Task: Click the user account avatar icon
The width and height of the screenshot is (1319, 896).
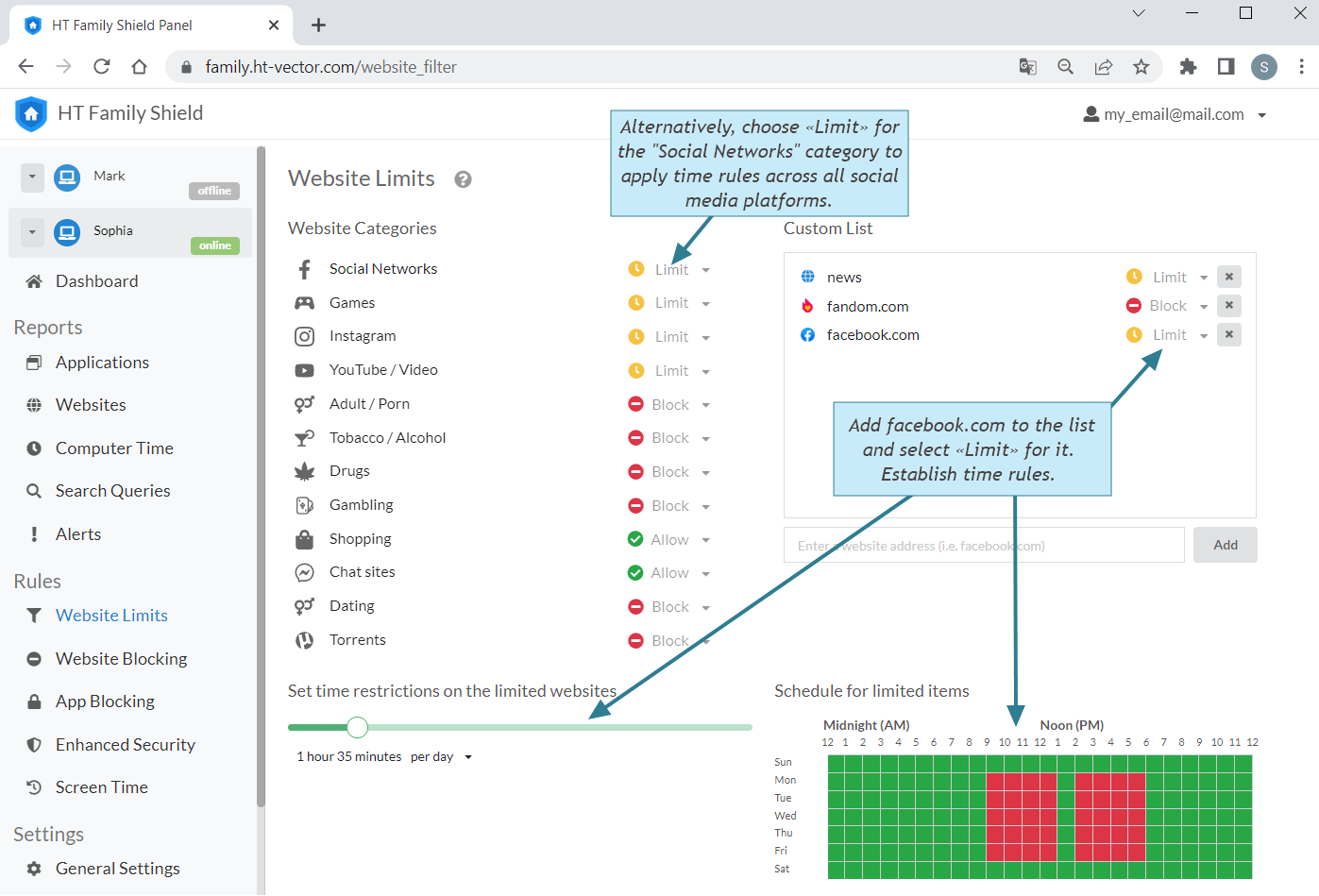Action: 1091,114
